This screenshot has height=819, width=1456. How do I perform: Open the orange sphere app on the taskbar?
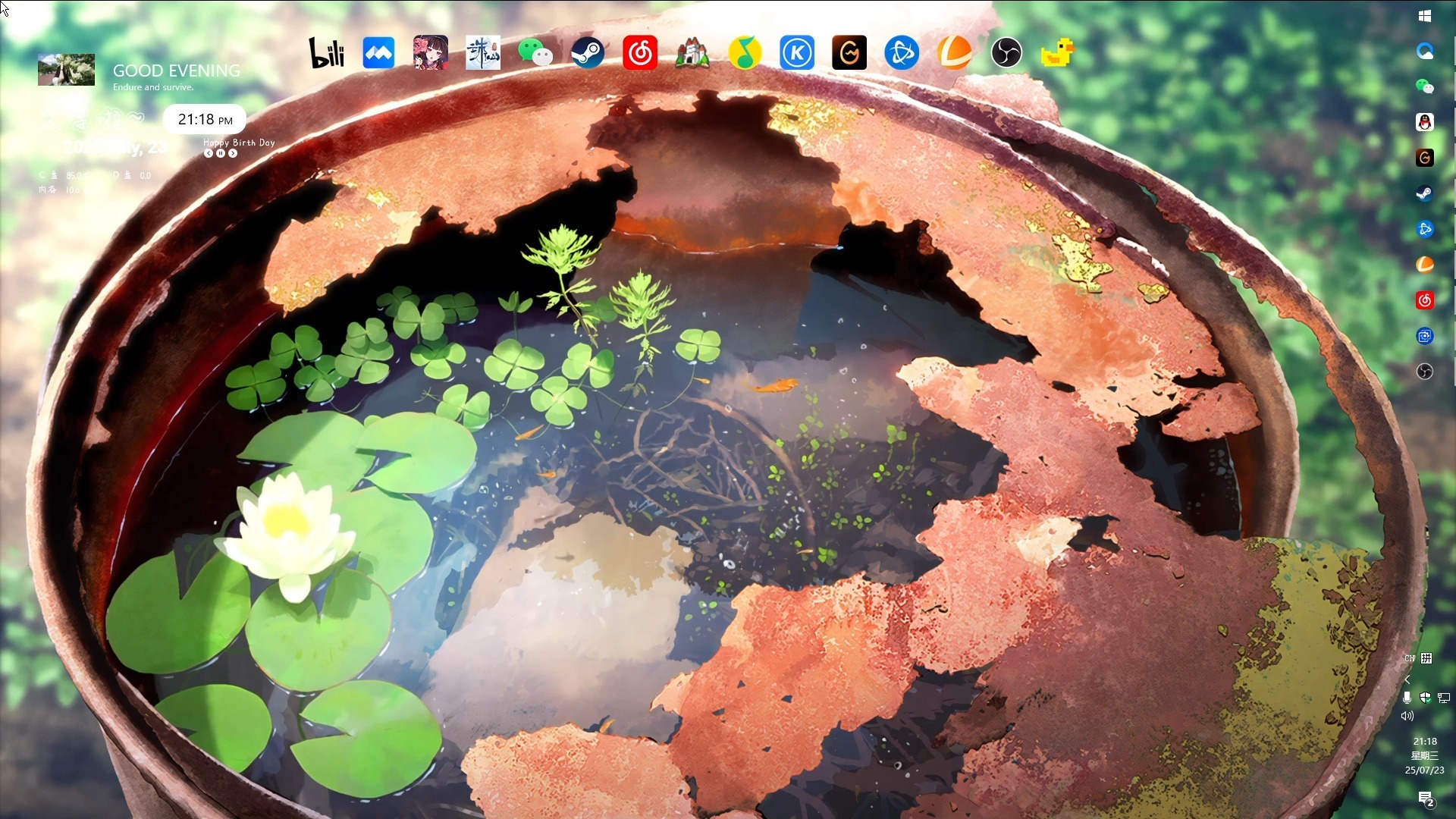[1425, 265]
